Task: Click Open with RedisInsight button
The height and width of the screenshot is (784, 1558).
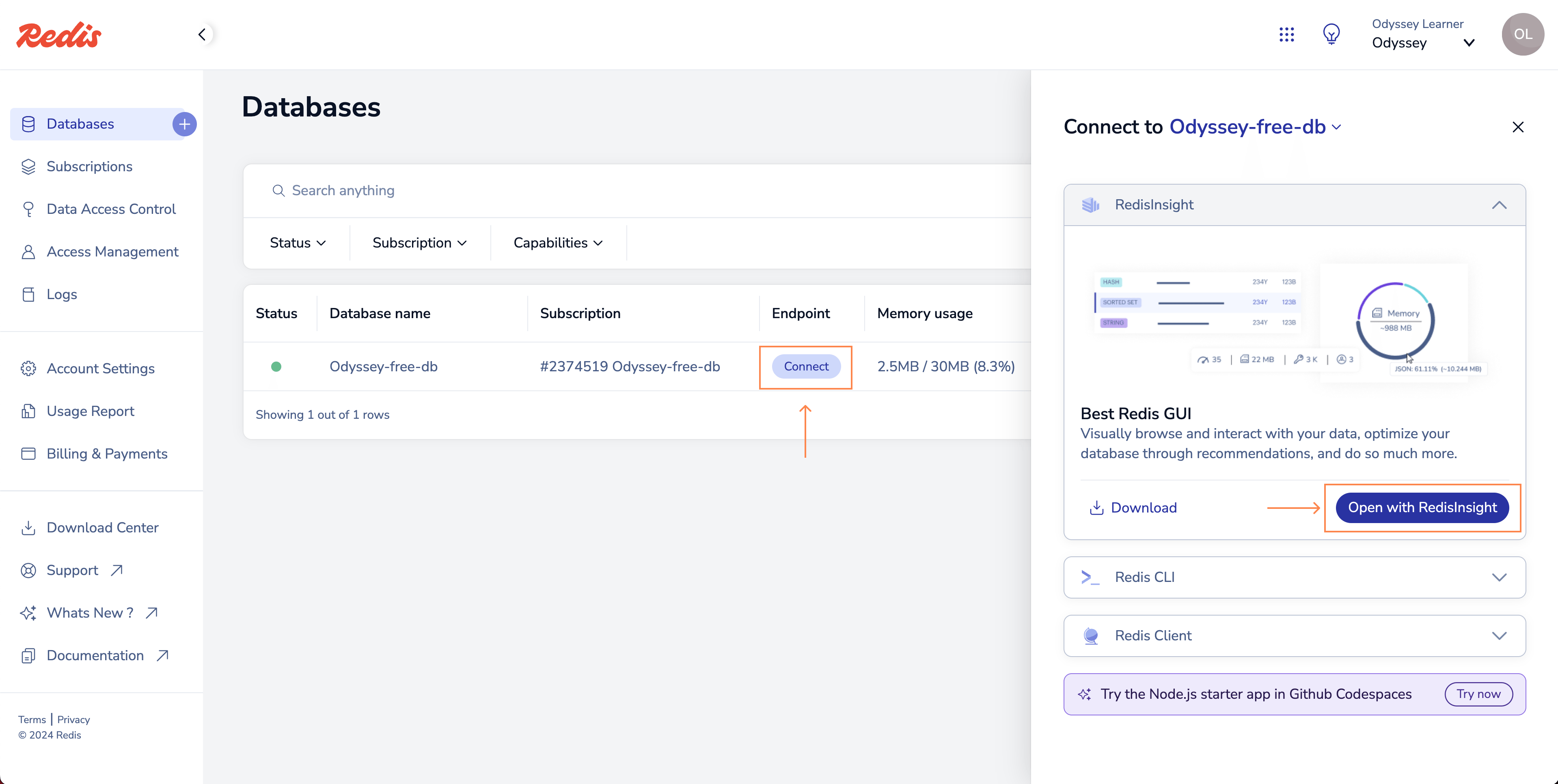Action: pos(1422,507)
